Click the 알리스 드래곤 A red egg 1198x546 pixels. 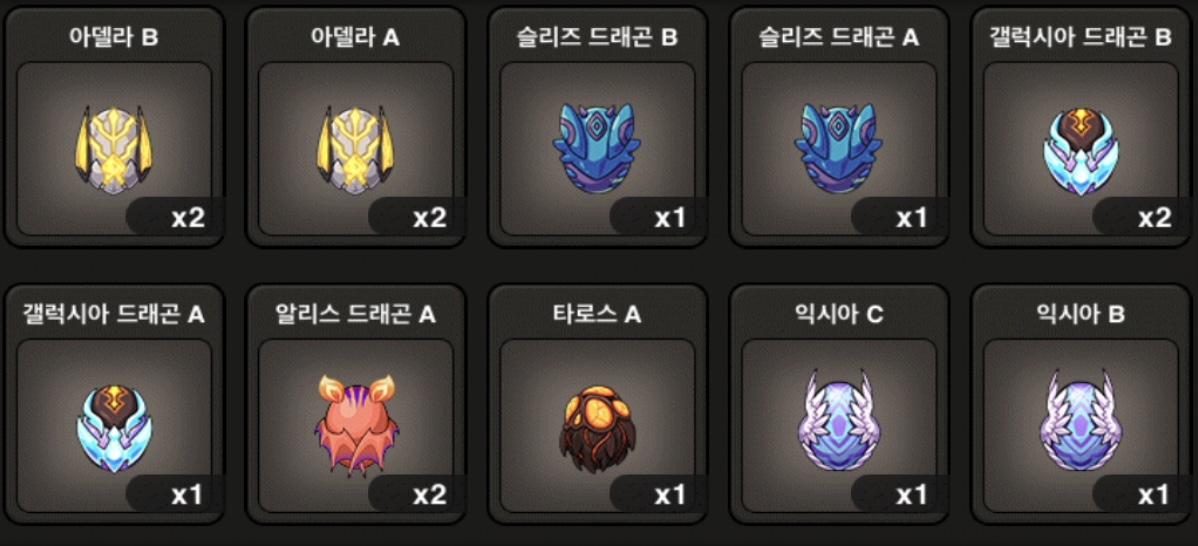click(355, 426)
